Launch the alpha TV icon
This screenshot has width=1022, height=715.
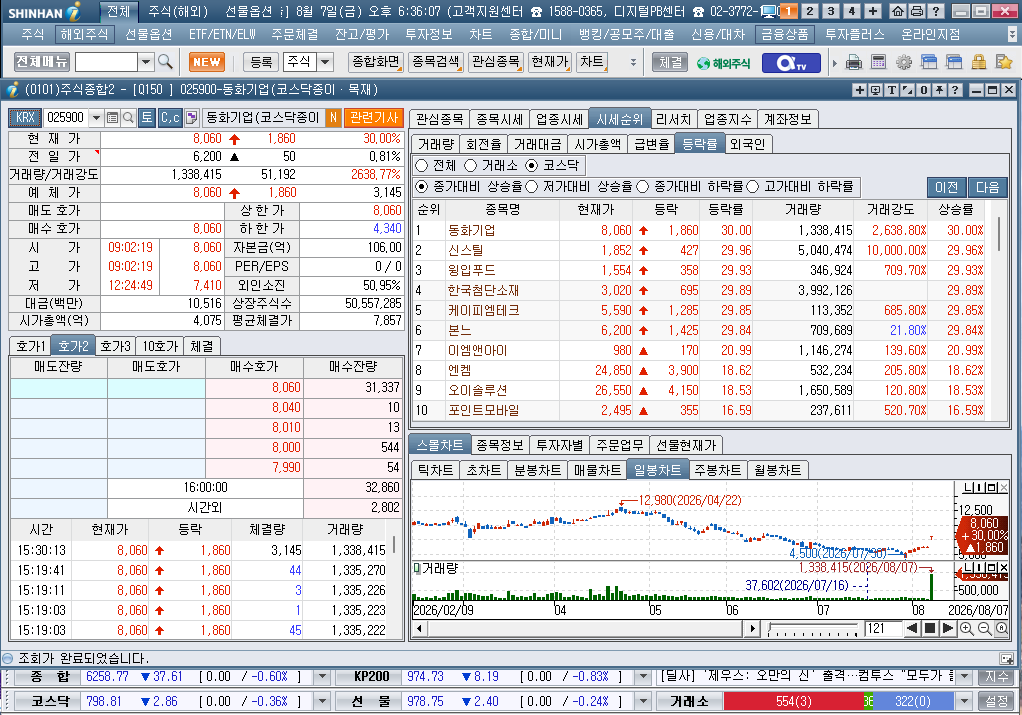tap(791, 63)
